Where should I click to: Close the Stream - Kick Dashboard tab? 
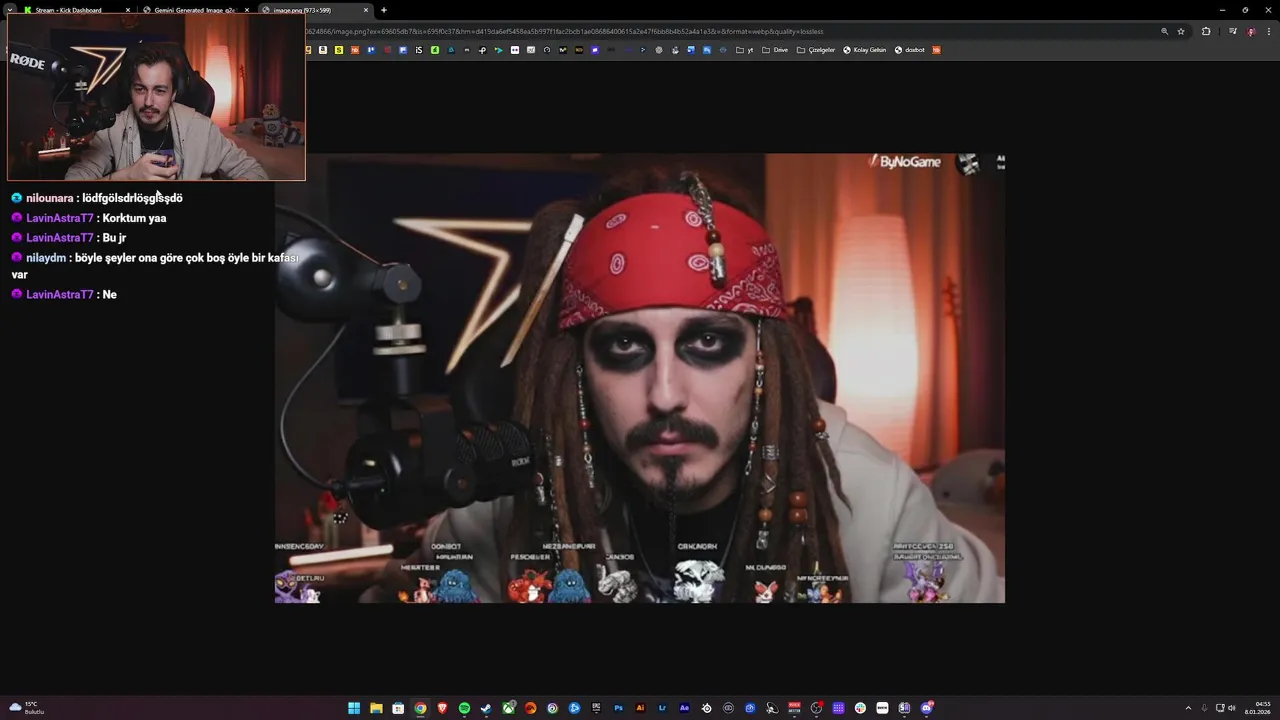click(x=128, y=10)
